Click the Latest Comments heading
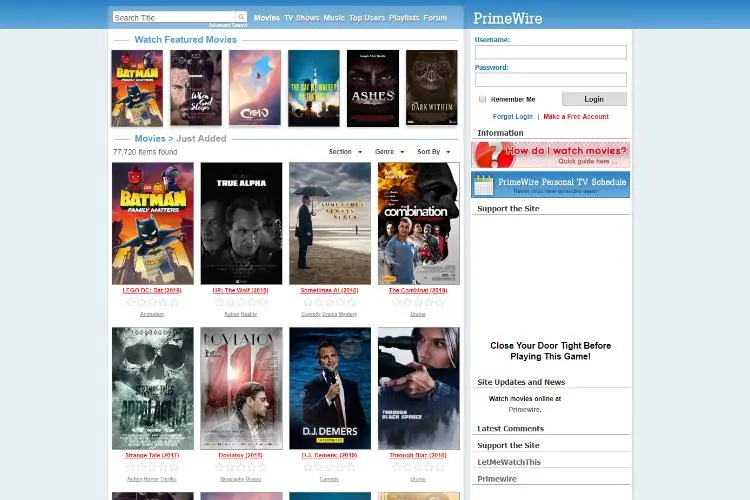Image resolution: width=750 pixels, height=500 pixels. [x=510, y=428]
